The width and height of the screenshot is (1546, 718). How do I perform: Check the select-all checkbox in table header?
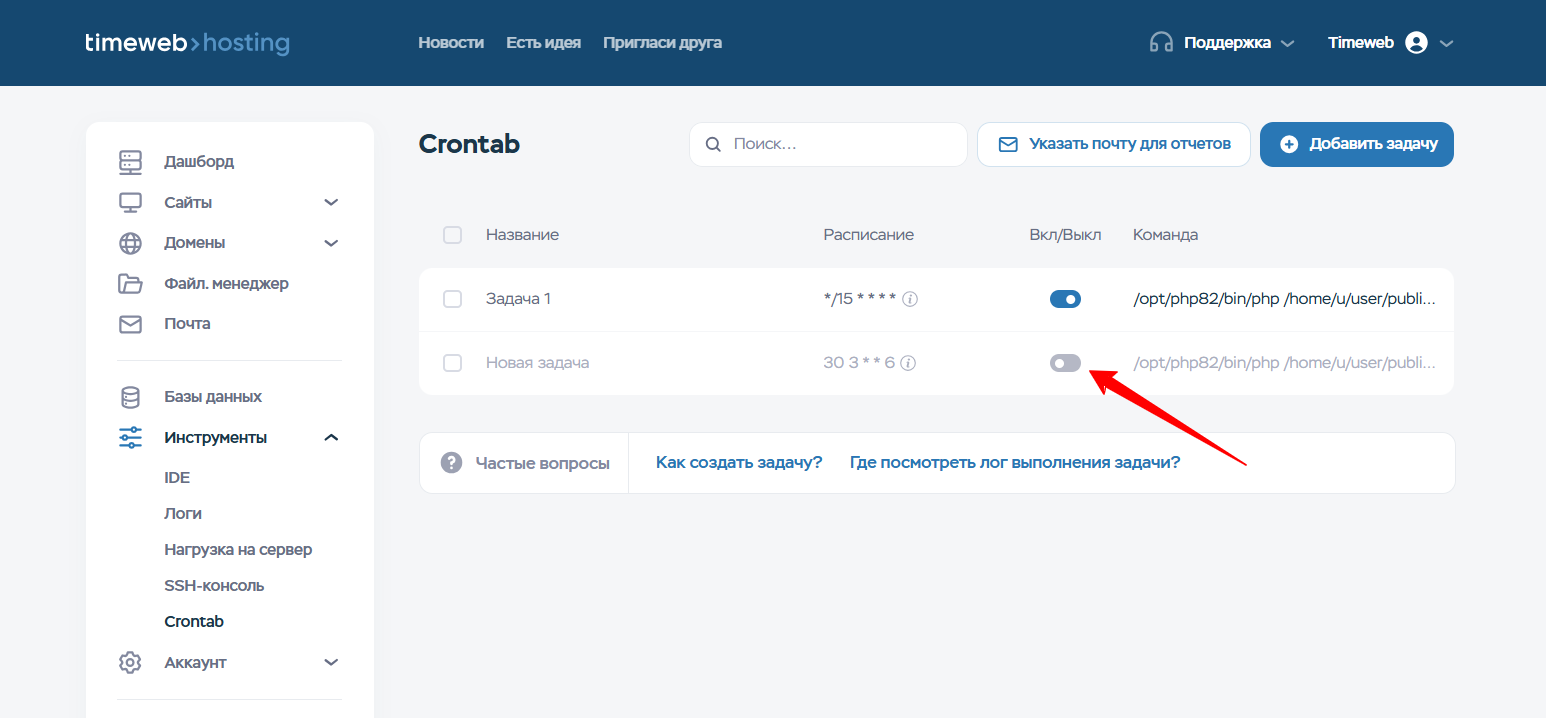tap(452, 235)
